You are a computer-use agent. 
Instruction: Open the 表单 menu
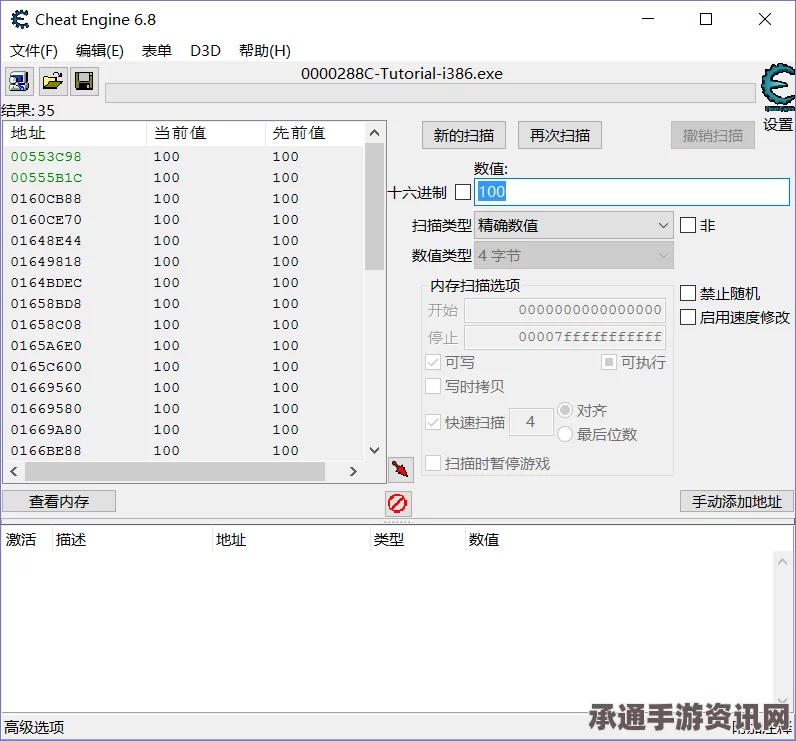(156, 51)
